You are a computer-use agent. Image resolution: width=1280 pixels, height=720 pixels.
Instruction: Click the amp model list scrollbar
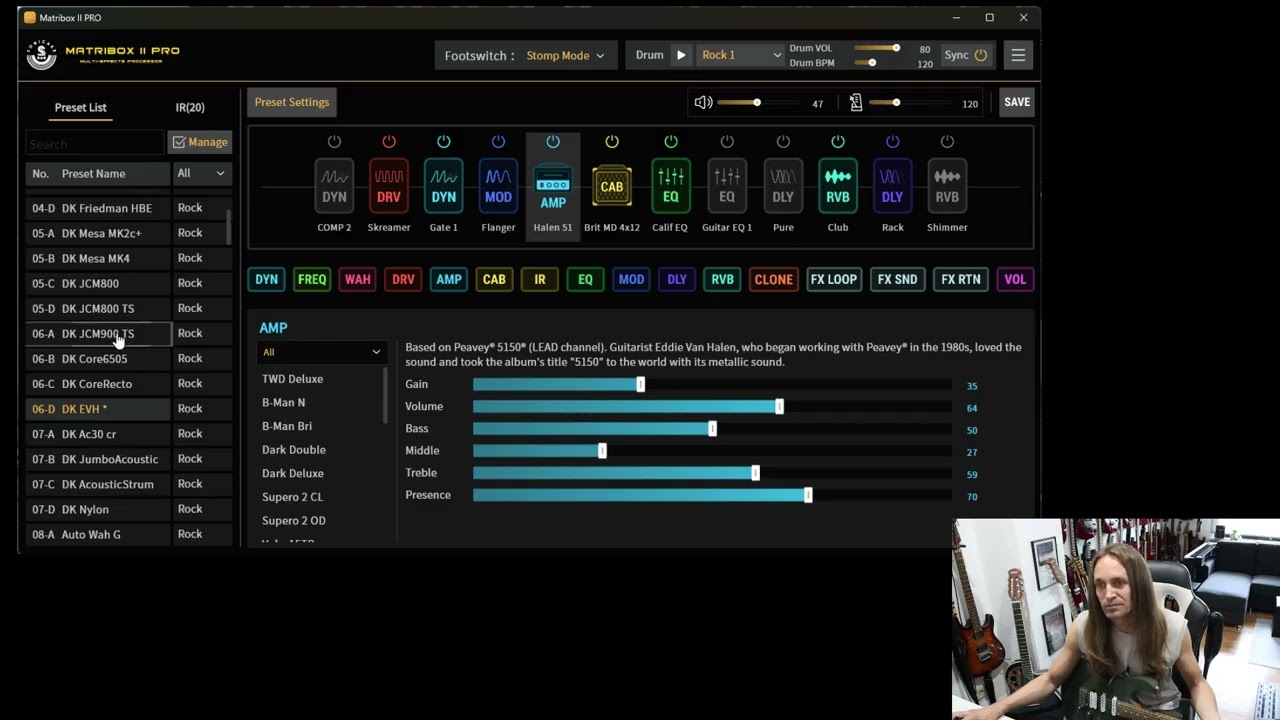coord(385,395)
